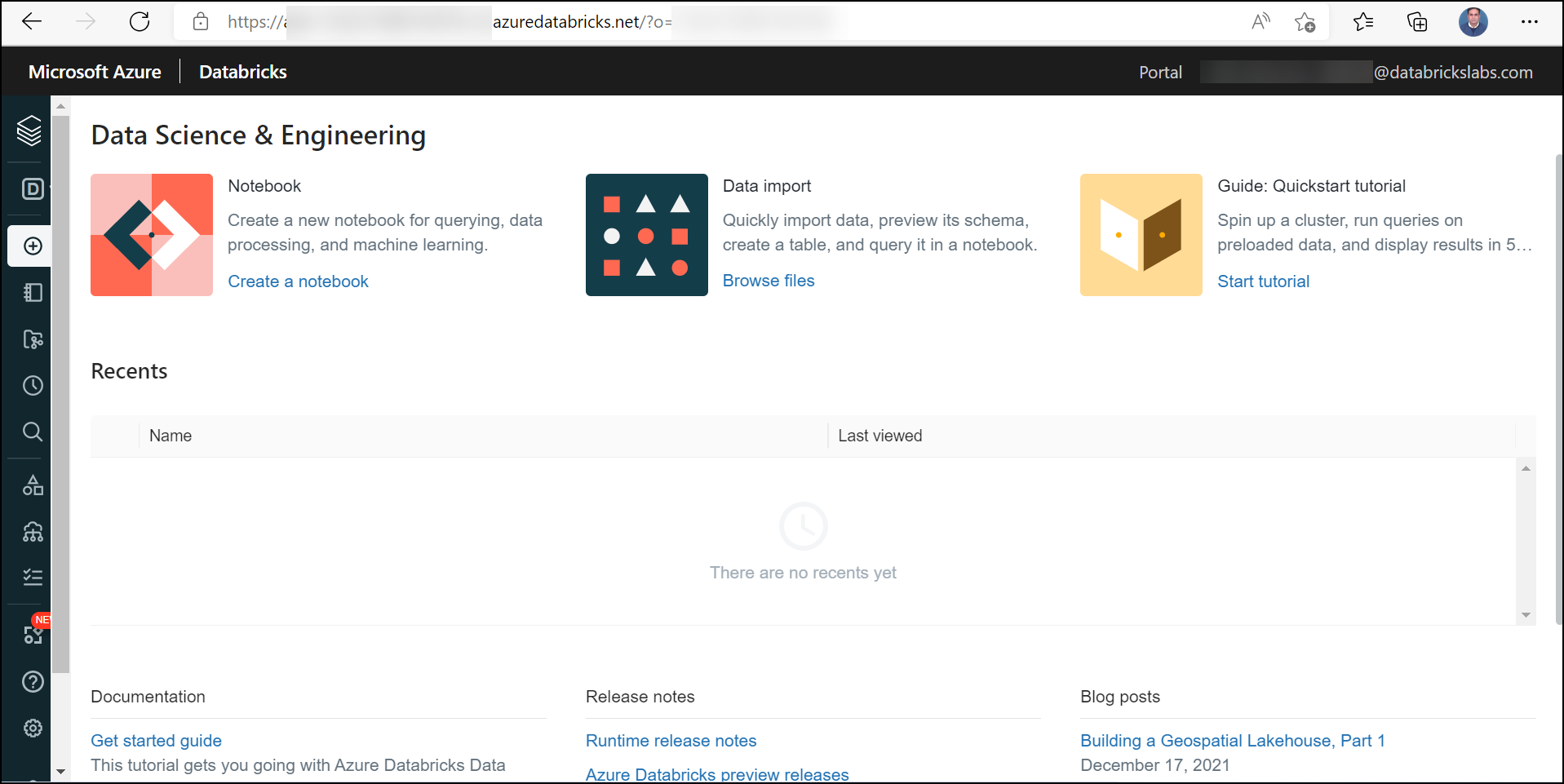The width and height of the screenshot is (1564, 784).
Task: Click the Guide: Quickstart tutorial title
Action: 1311,186
